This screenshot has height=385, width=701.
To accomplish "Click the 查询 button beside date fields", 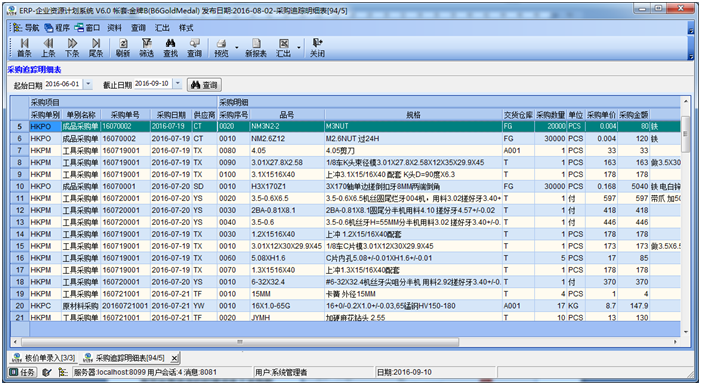I will [204, 85].
